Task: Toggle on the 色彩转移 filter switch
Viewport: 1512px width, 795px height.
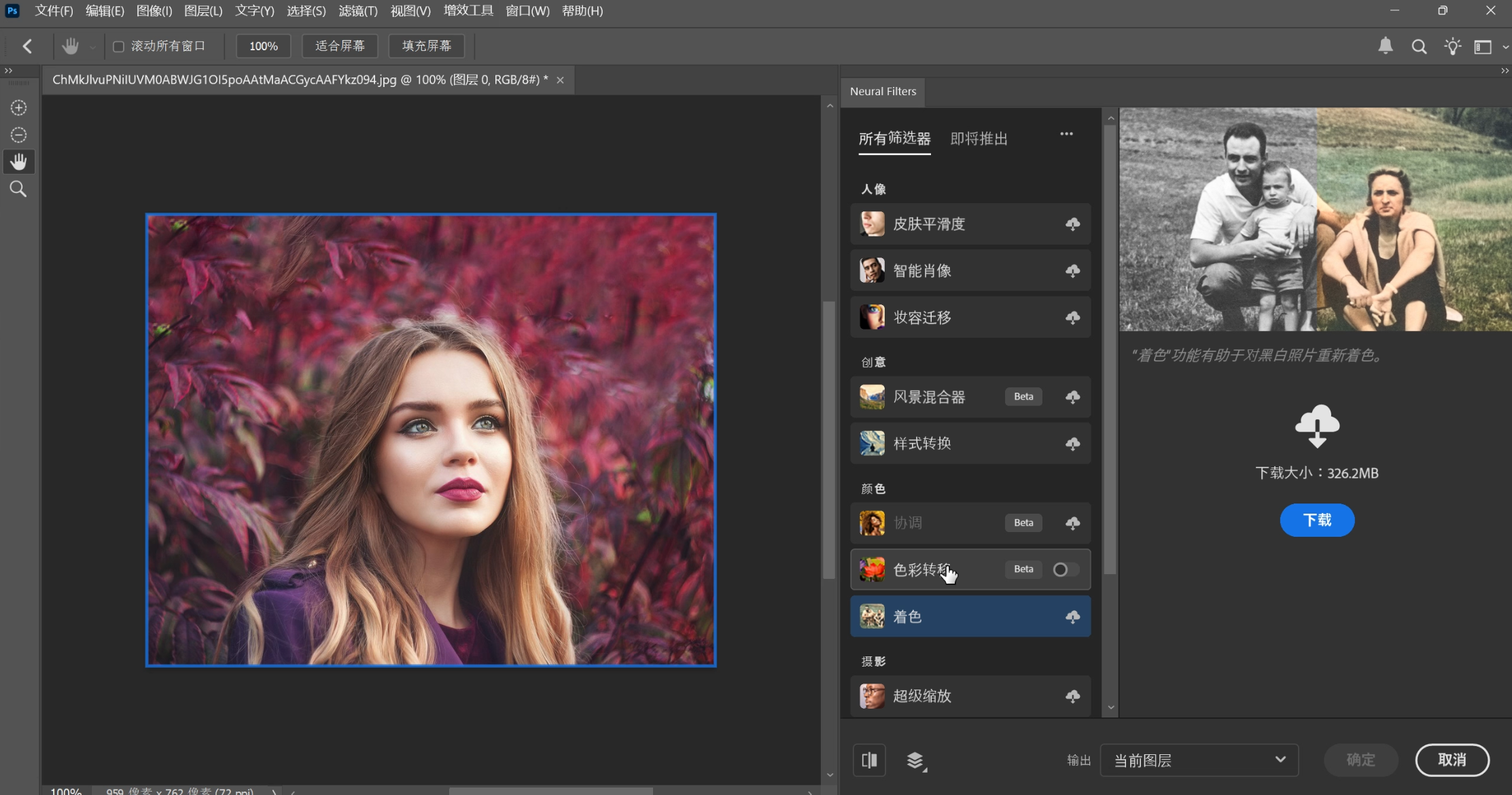Action: (x=1065, y=569)
